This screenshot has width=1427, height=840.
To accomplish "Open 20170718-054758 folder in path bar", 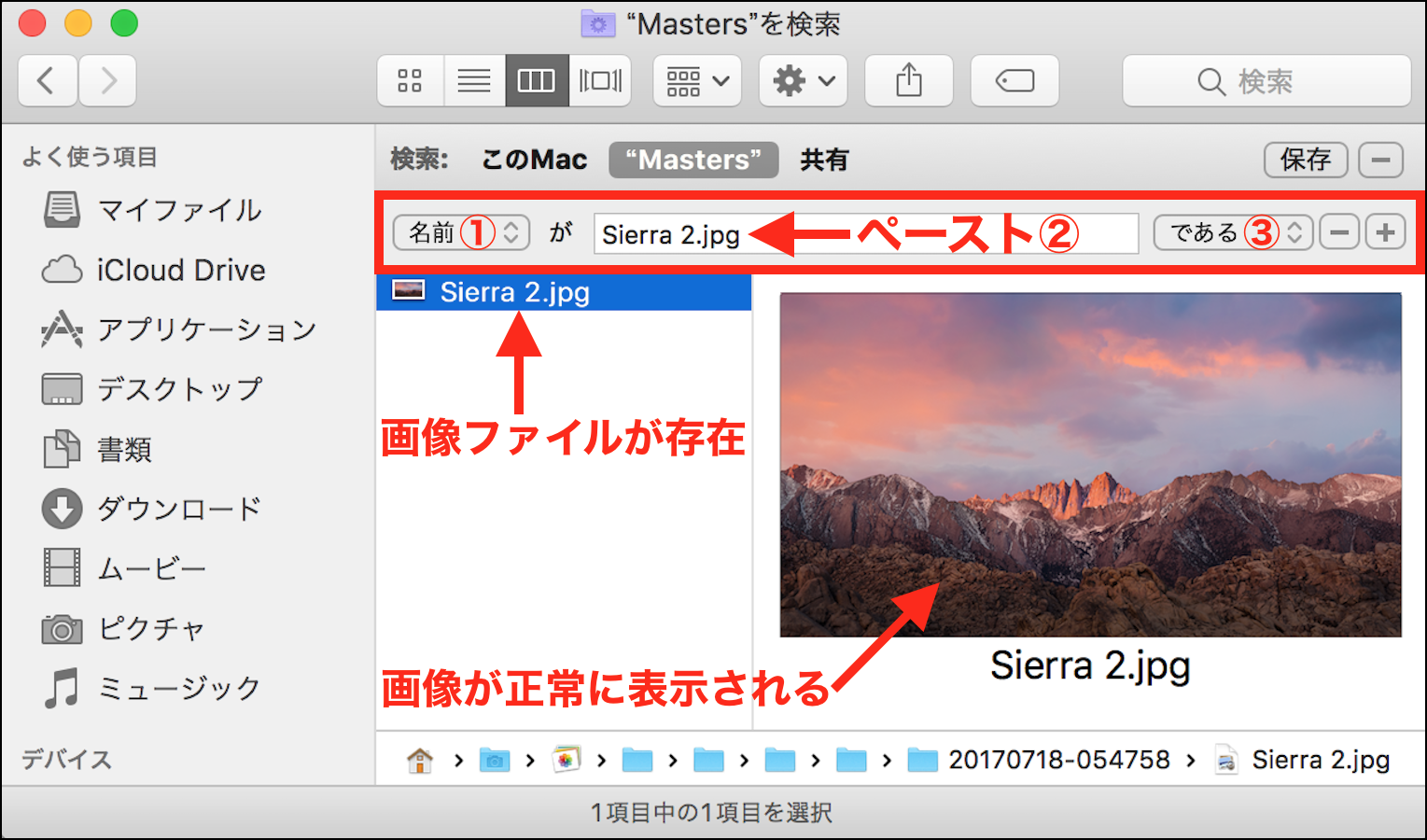I will [1042, 761].
